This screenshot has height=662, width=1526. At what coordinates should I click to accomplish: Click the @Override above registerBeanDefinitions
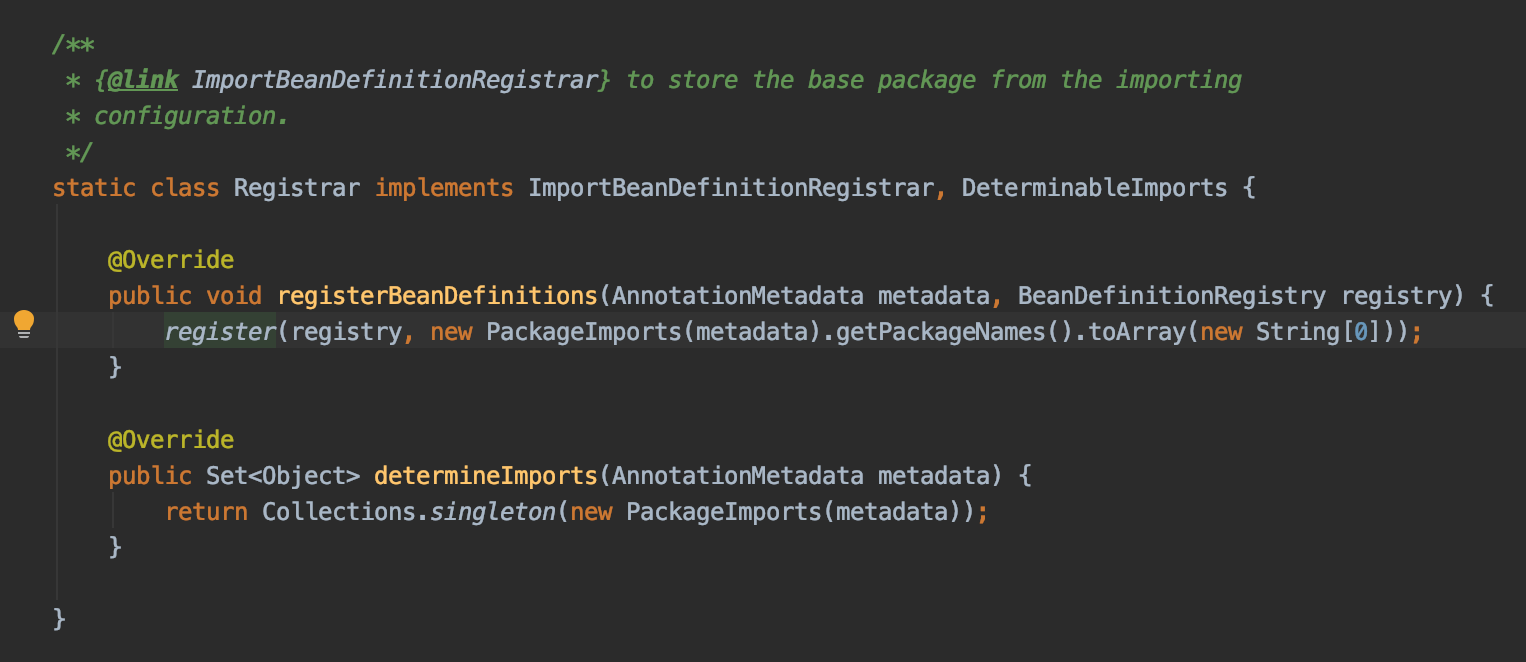coord(171,260)
